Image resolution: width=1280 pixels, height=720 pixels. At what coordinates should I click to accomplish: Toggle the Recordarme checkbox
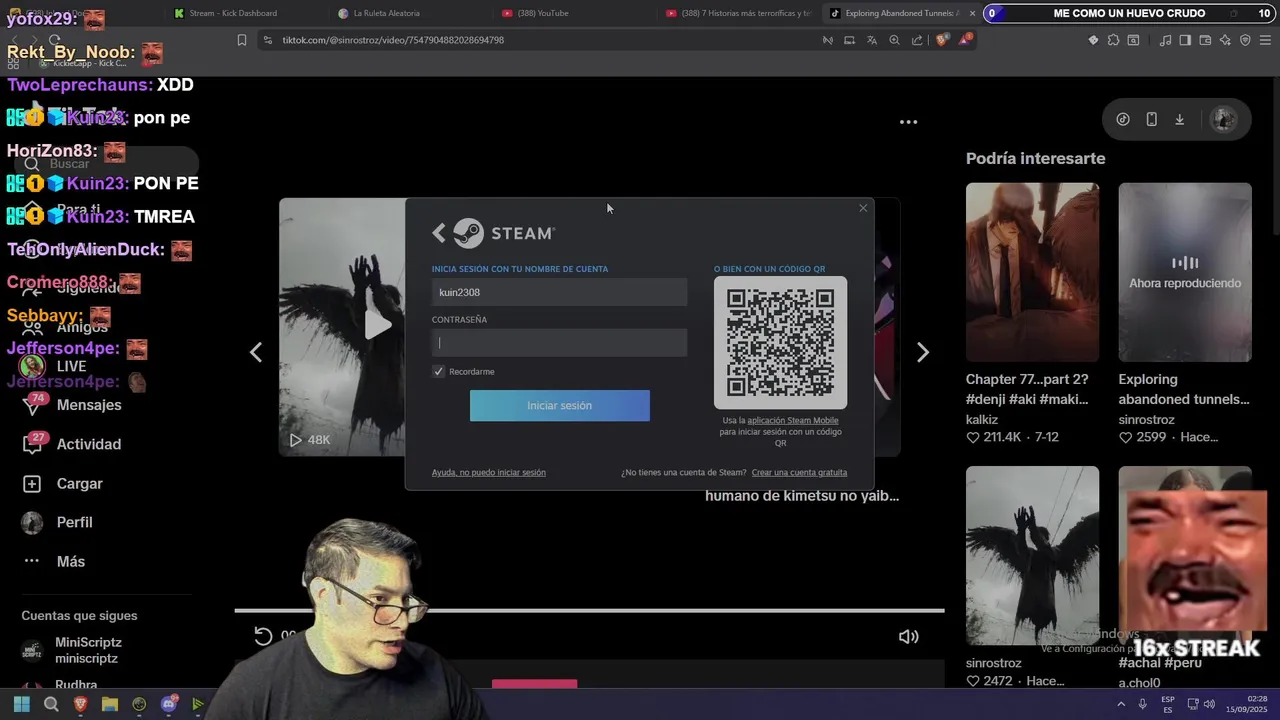coord(438,371)
